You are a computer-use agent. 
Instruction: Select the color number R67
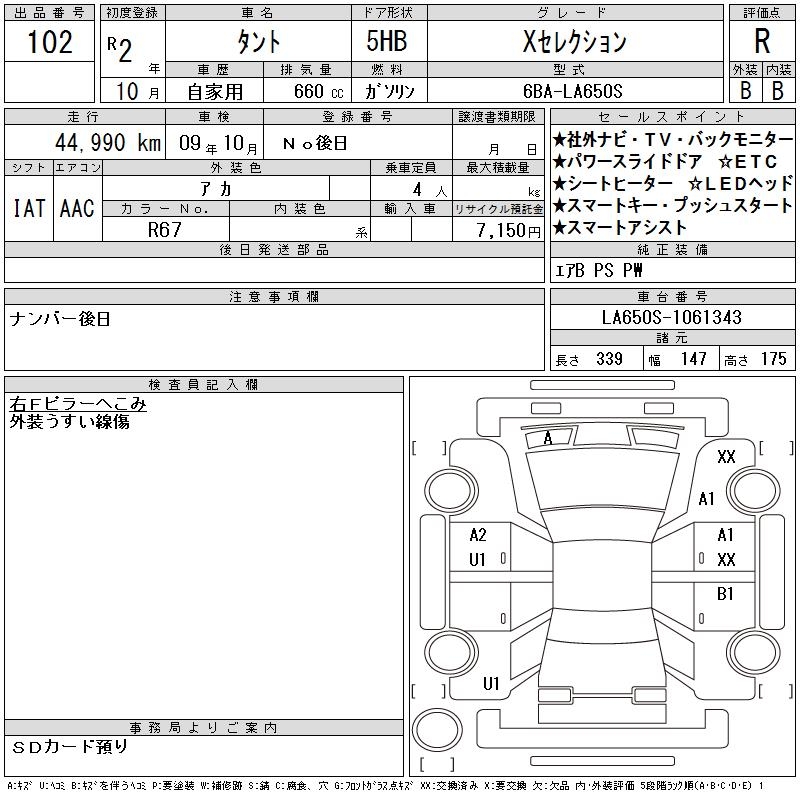tap(165, 230)
